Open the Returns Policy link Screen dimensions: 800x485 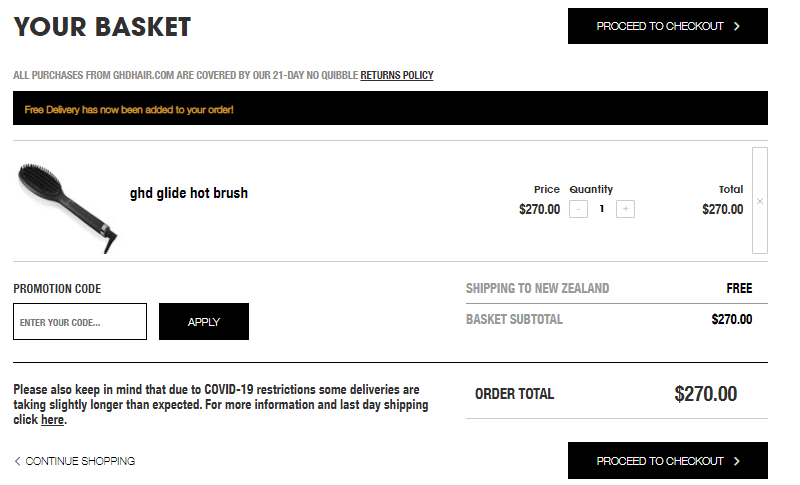397,75
